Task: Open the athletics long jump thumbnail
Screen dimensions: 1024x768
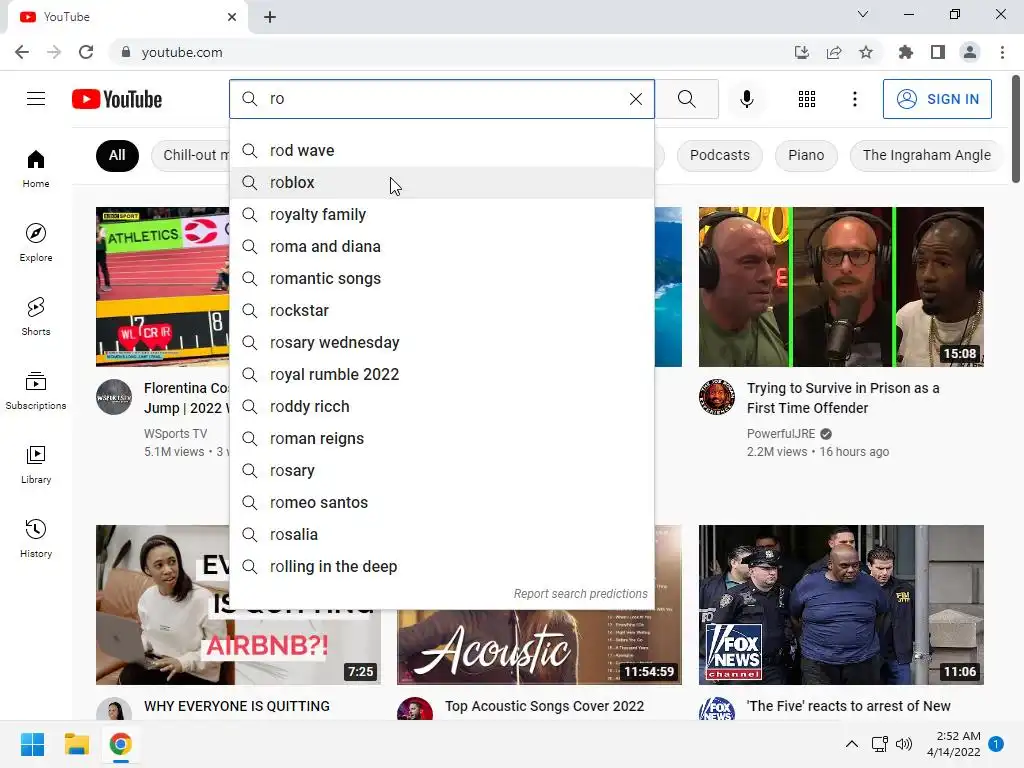Action: 163,287
